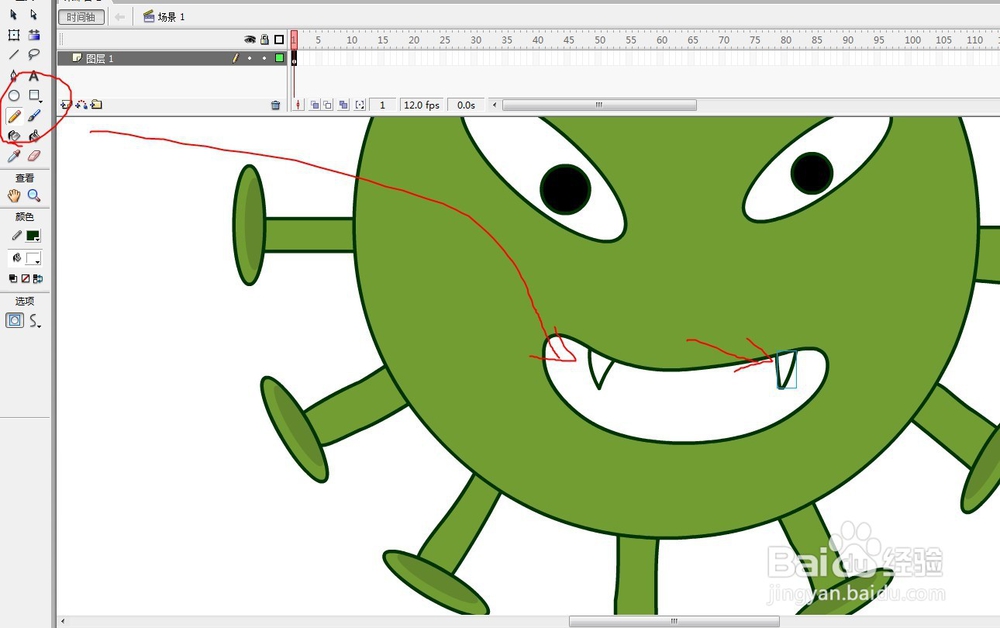The width and height of the screenshot is (1000, 628).
Task: Click the fill color bucket icon
Action: coord(17,258)
